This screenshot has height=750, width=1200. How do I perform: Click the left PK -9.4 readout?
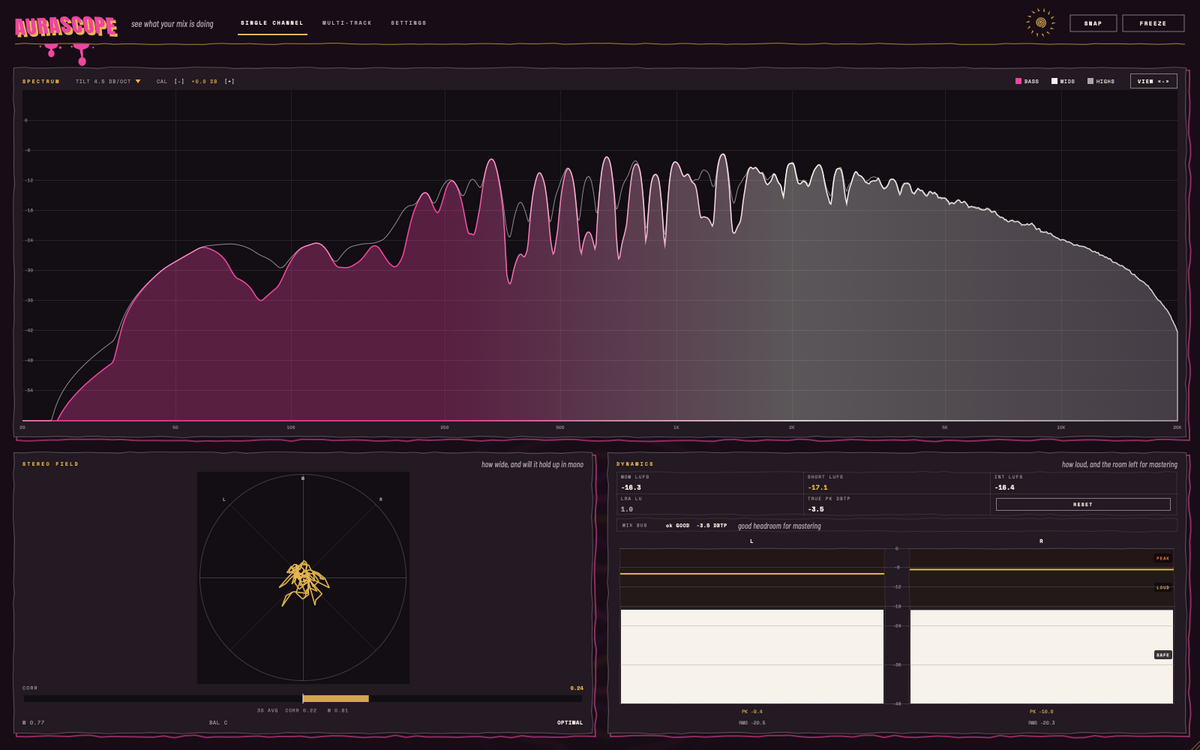[x=752, y=712]
